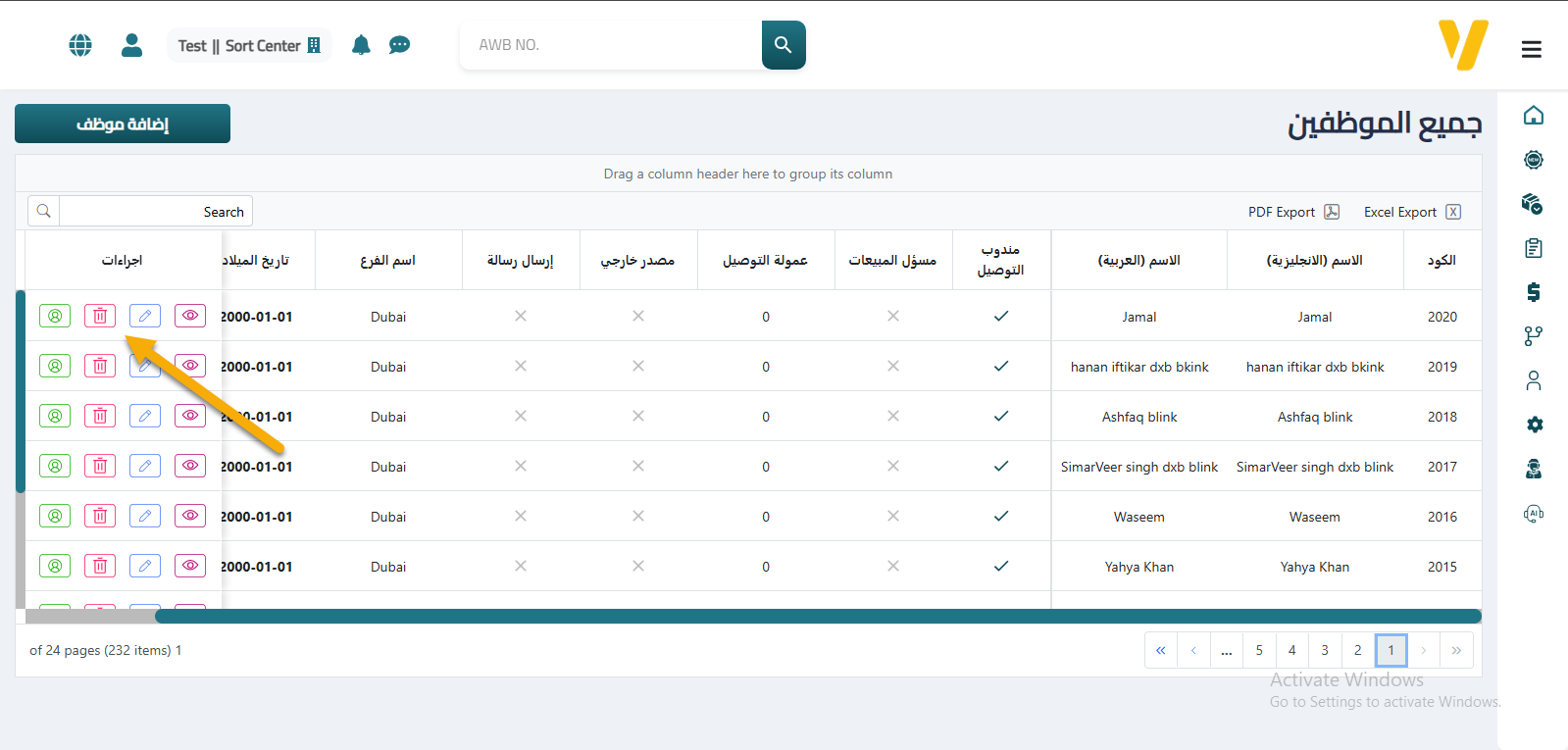The width and height of the screenshot is (1568, 750).
Task: Click the user profile icon in header
Action: tap(131, 45)
